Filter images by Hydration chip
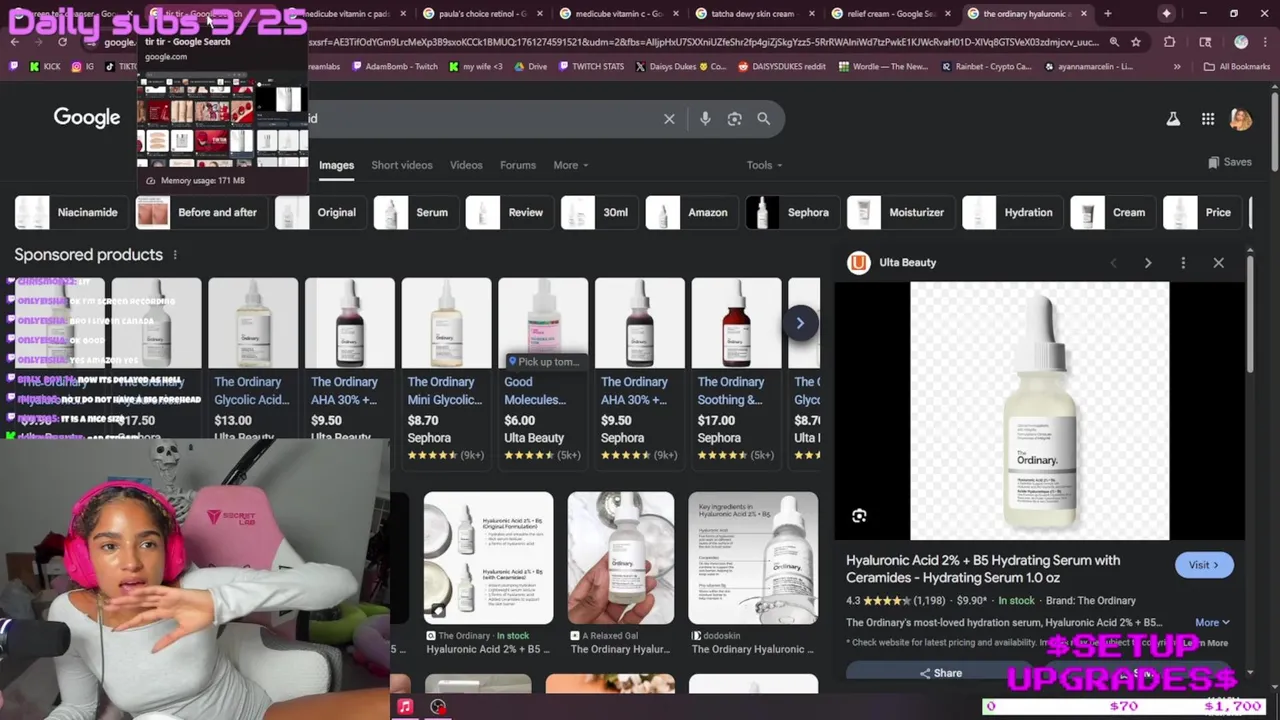Viewport: 1280px width, 720px height. click(x=1012, y=212)
